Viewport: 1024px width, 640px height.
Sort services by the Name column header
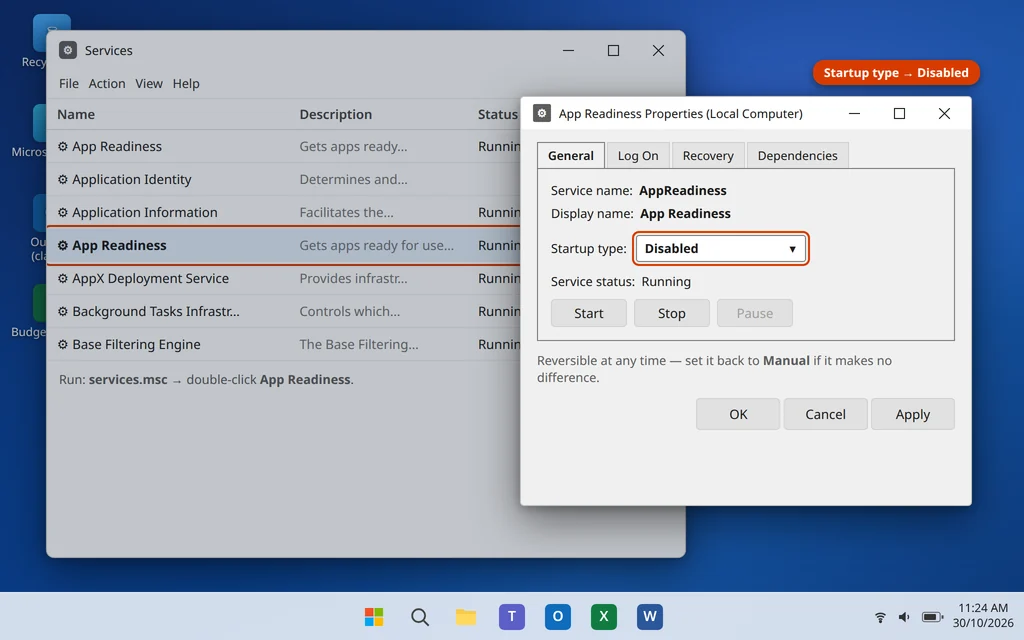pos(76,114)
